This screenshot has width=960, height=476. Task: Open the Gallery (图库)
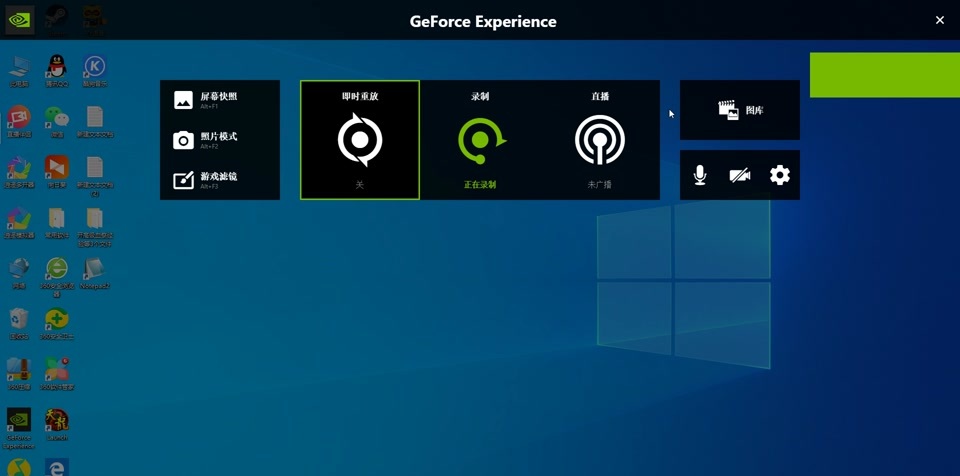pyautogui.click(x=740, y=110)
